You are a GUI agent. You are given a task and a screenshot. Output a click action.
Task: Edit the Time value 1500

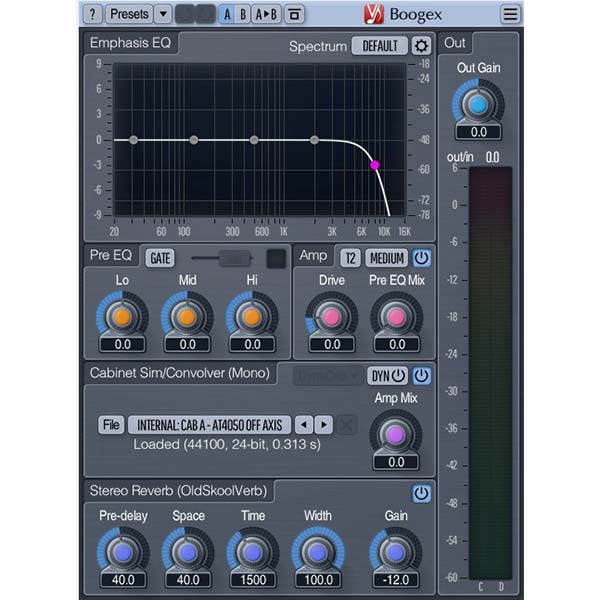pyautogui.click(x=253, y=580)
